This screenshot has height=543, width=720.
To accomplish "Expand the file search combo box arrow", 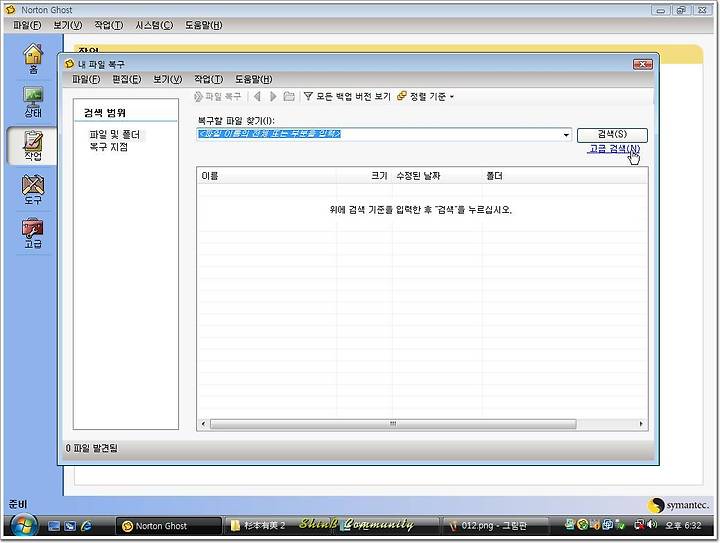I will pos(566,134).
